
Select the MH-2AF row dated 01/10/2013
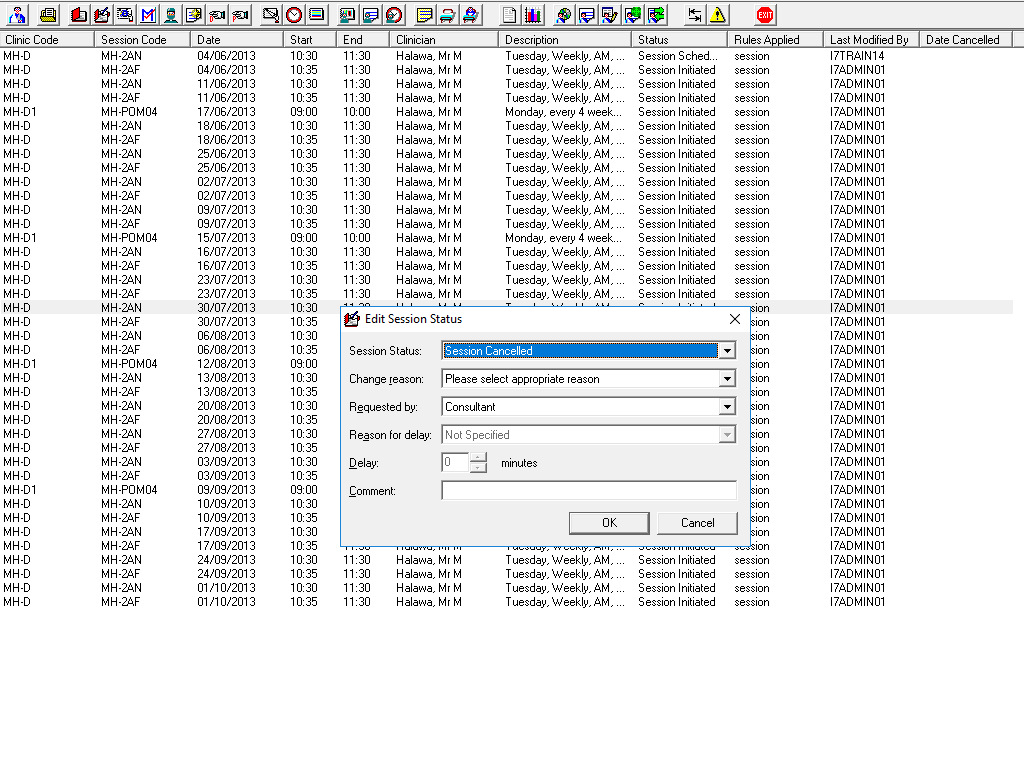click(506, 601)
